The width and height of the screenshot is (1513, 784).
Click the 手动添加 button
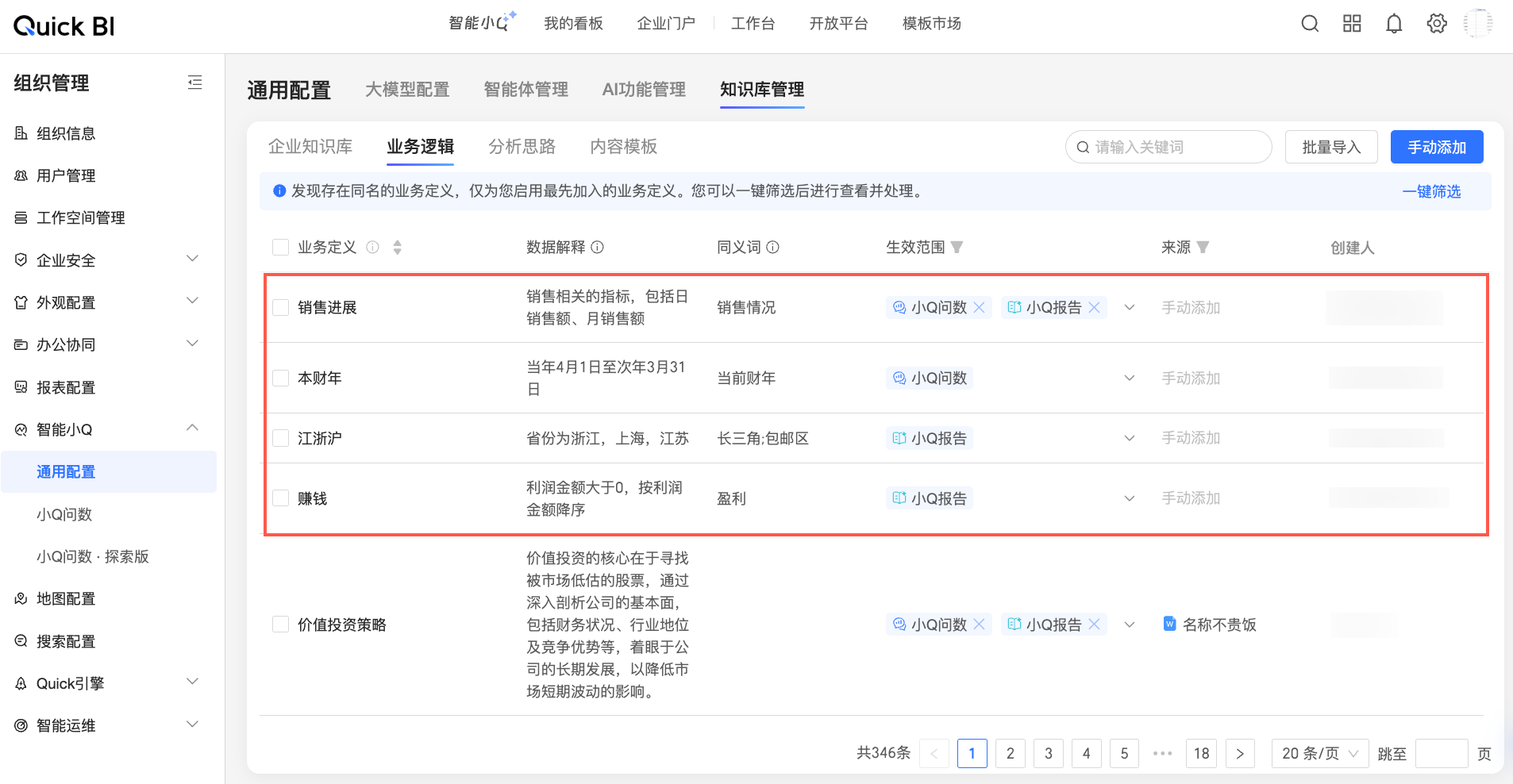click(1437, 147)
